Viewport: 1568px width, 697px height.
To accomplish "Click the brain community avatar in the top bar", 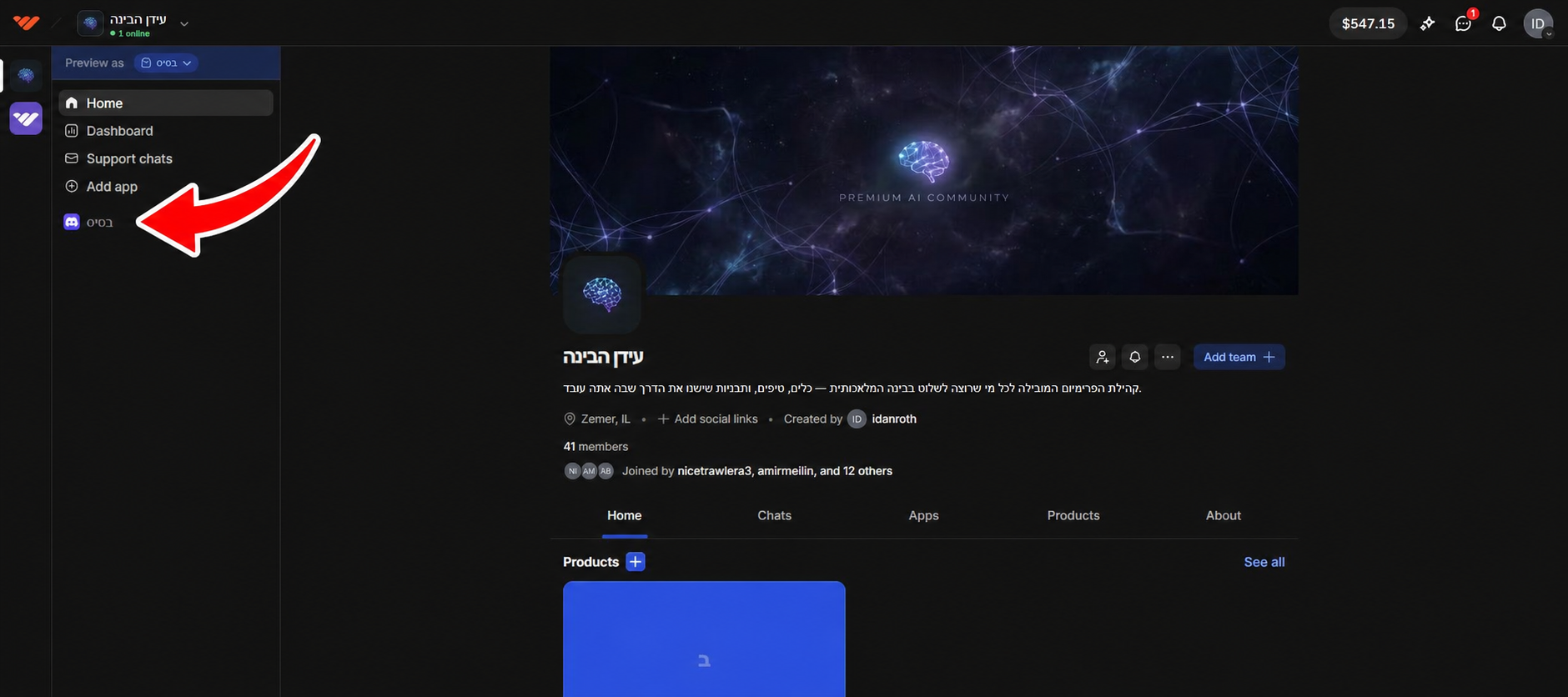I will coord(90,23).
